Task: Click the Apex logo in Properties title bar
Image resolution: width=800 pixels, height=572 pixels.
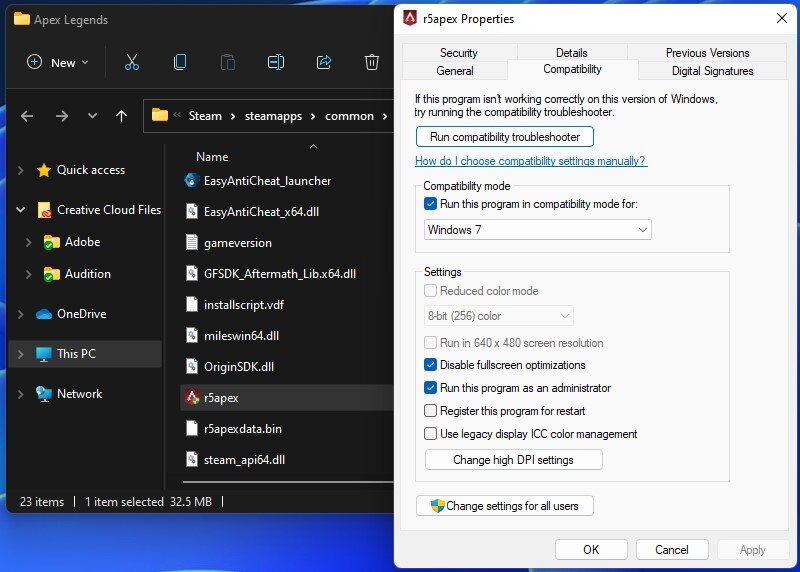Action: (410, 18)
